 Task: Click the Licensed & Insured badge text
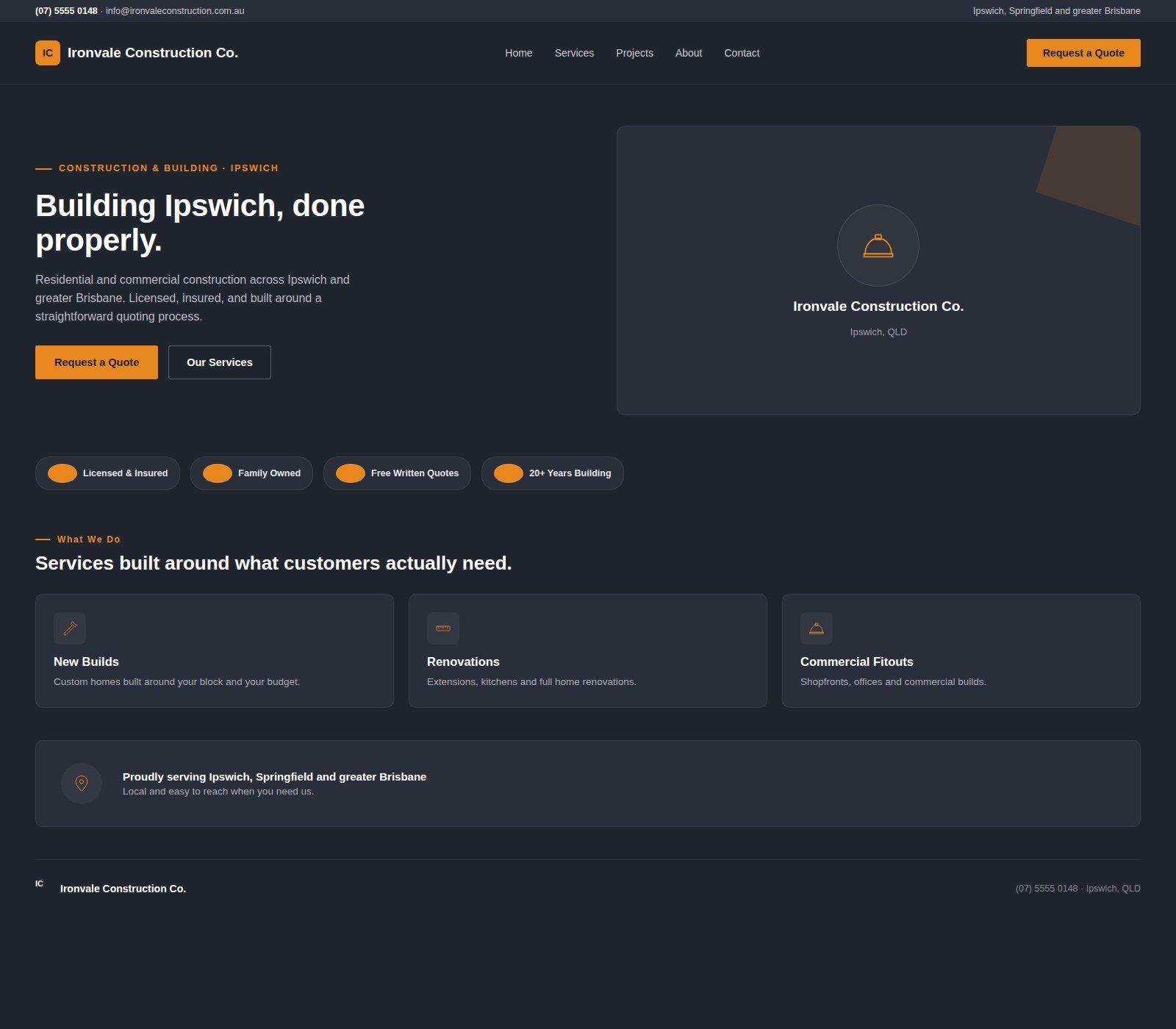point(125,473)
